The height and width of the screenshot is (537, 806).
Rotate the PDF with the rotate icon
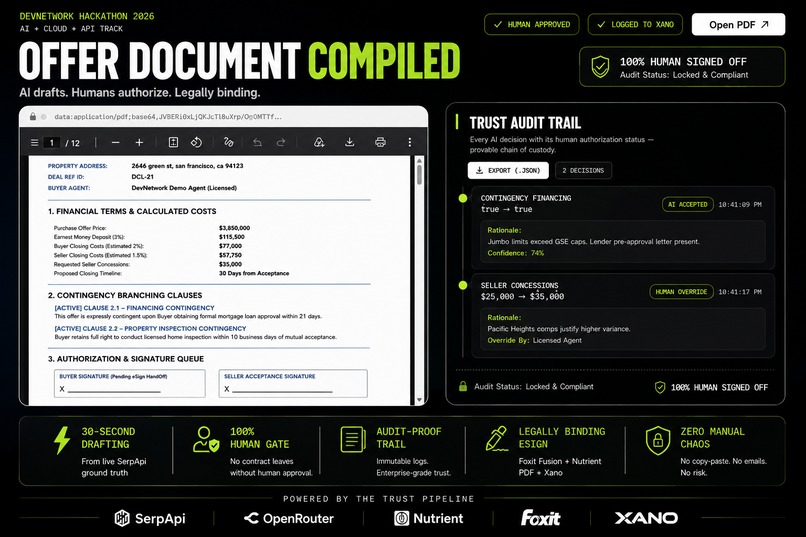pos(196,142)
